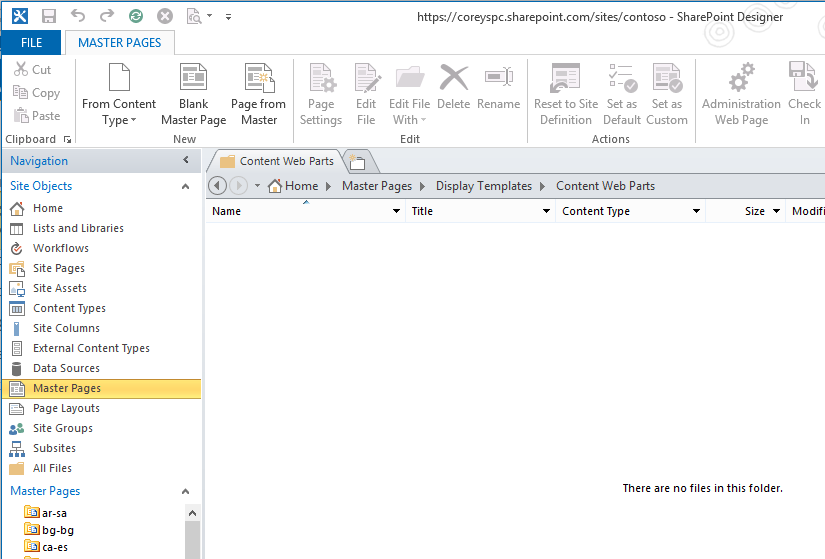This screenshot has width=825, height=559.
Task: Click Master Pages in the breadcrumb
Action: click(377, 186)
